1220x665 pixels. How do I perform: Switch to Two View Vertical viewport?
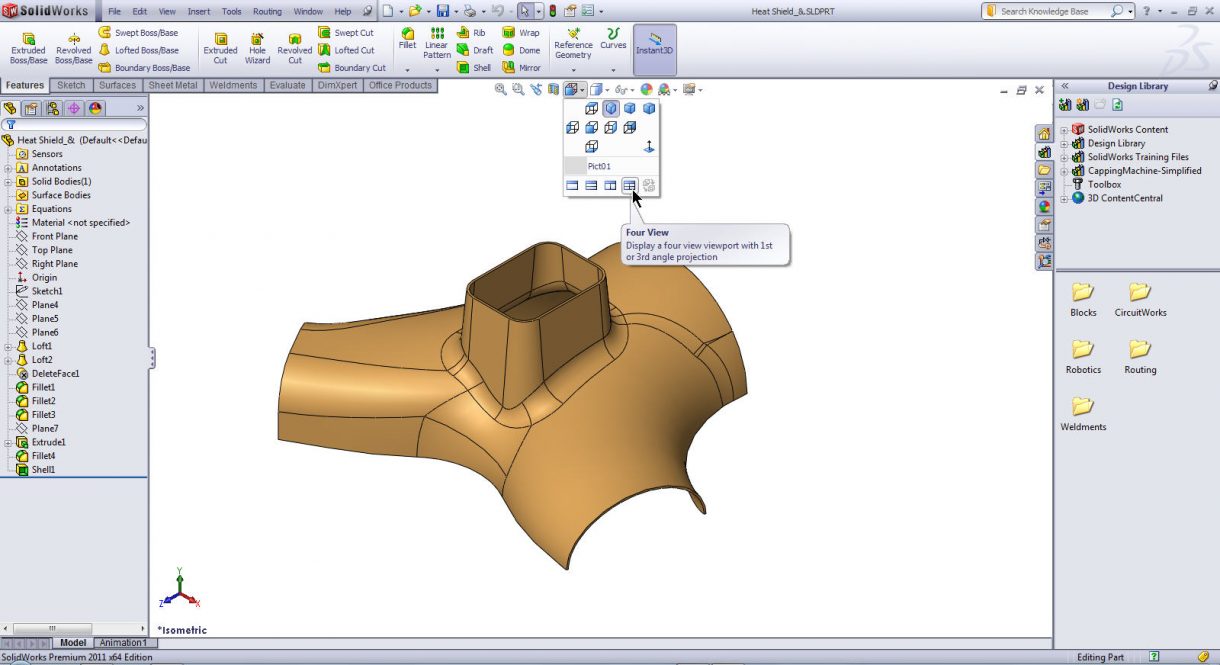pyautogui.click(x=610, y=185)
